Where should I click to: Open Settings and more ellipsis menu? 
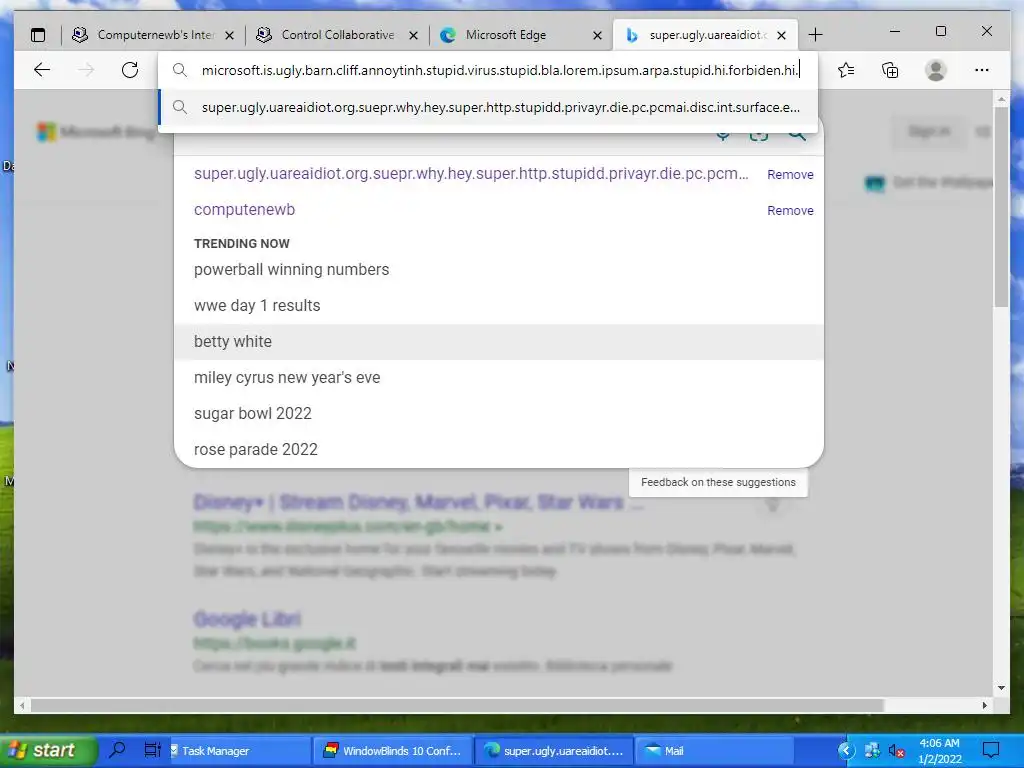pos(982,70)
